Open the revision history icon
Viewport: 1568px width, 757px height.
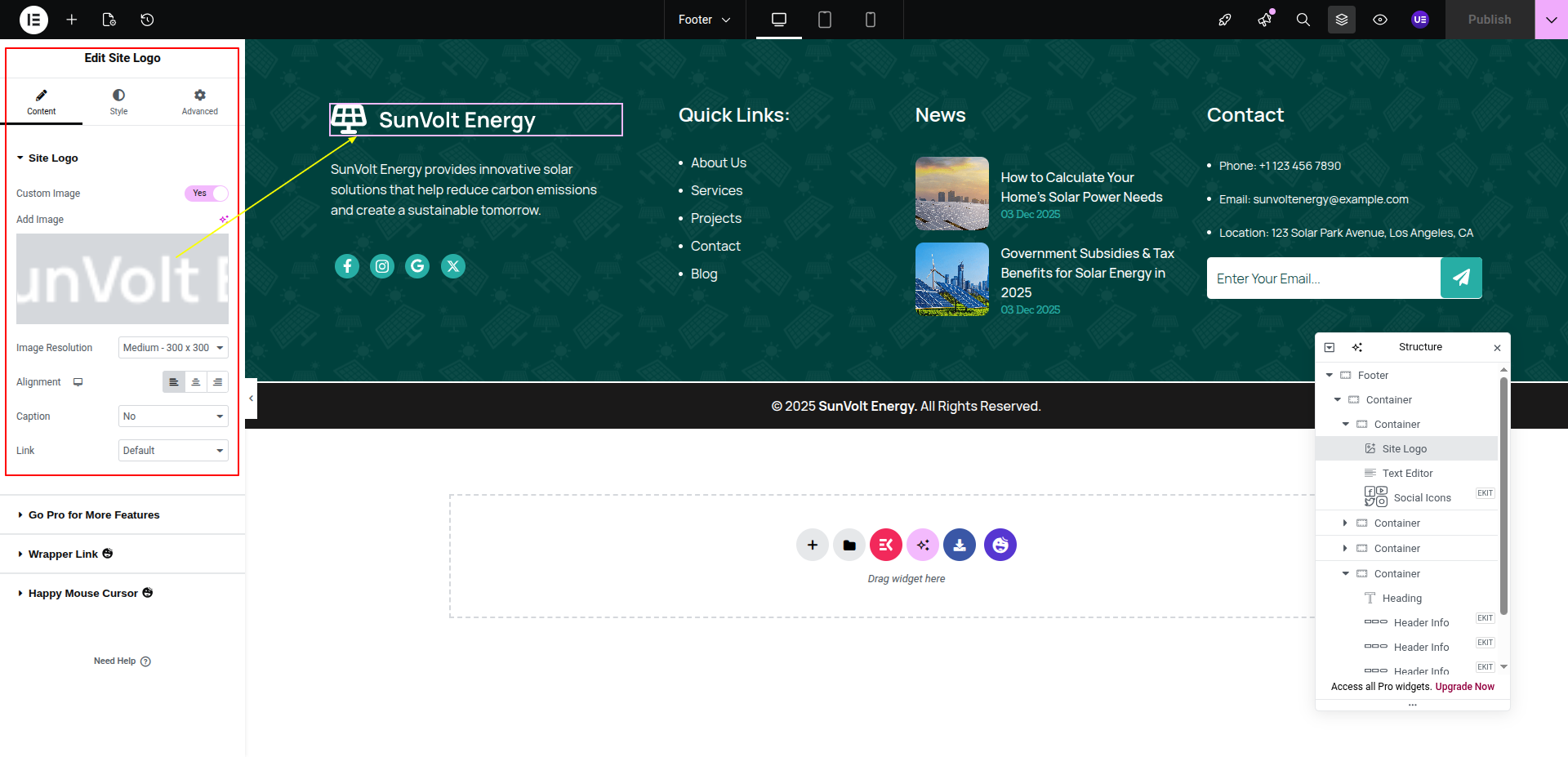pyautogui.click(x=147, y=20)
